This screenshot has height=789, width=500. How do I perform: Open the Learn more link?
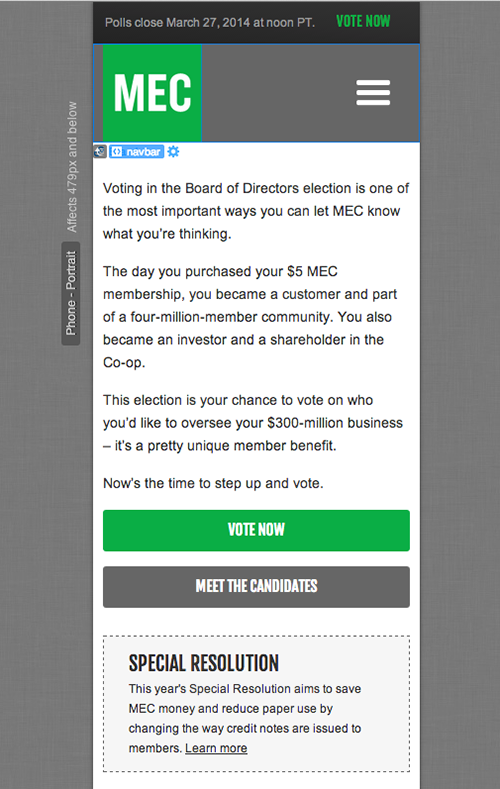tap(216, 748)
